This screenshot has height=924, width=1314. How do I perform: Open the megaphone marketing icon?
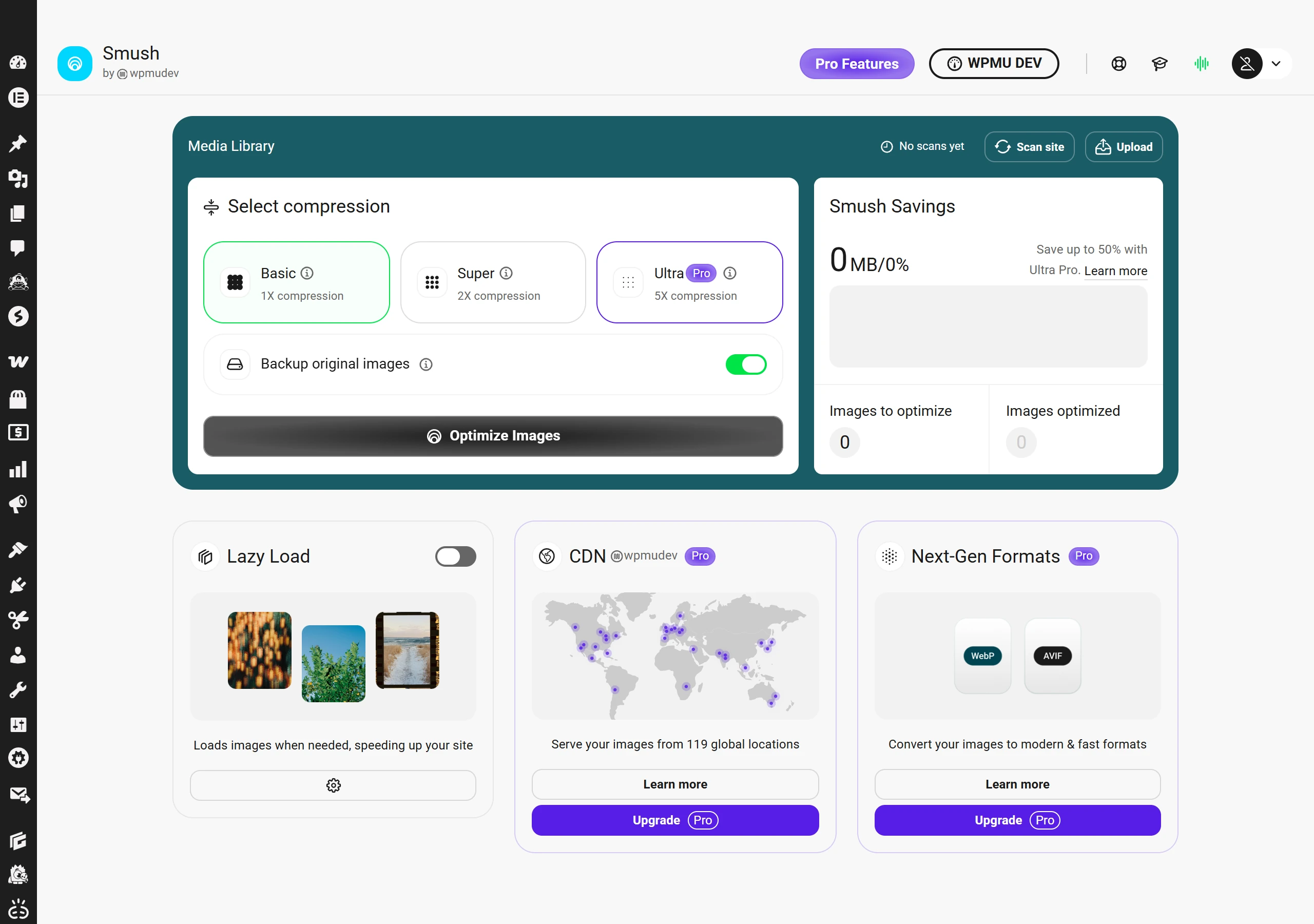18,504
